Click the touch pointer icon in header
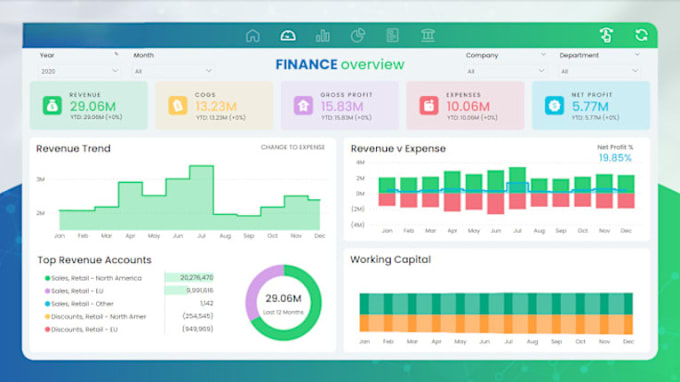 [606, 35]
